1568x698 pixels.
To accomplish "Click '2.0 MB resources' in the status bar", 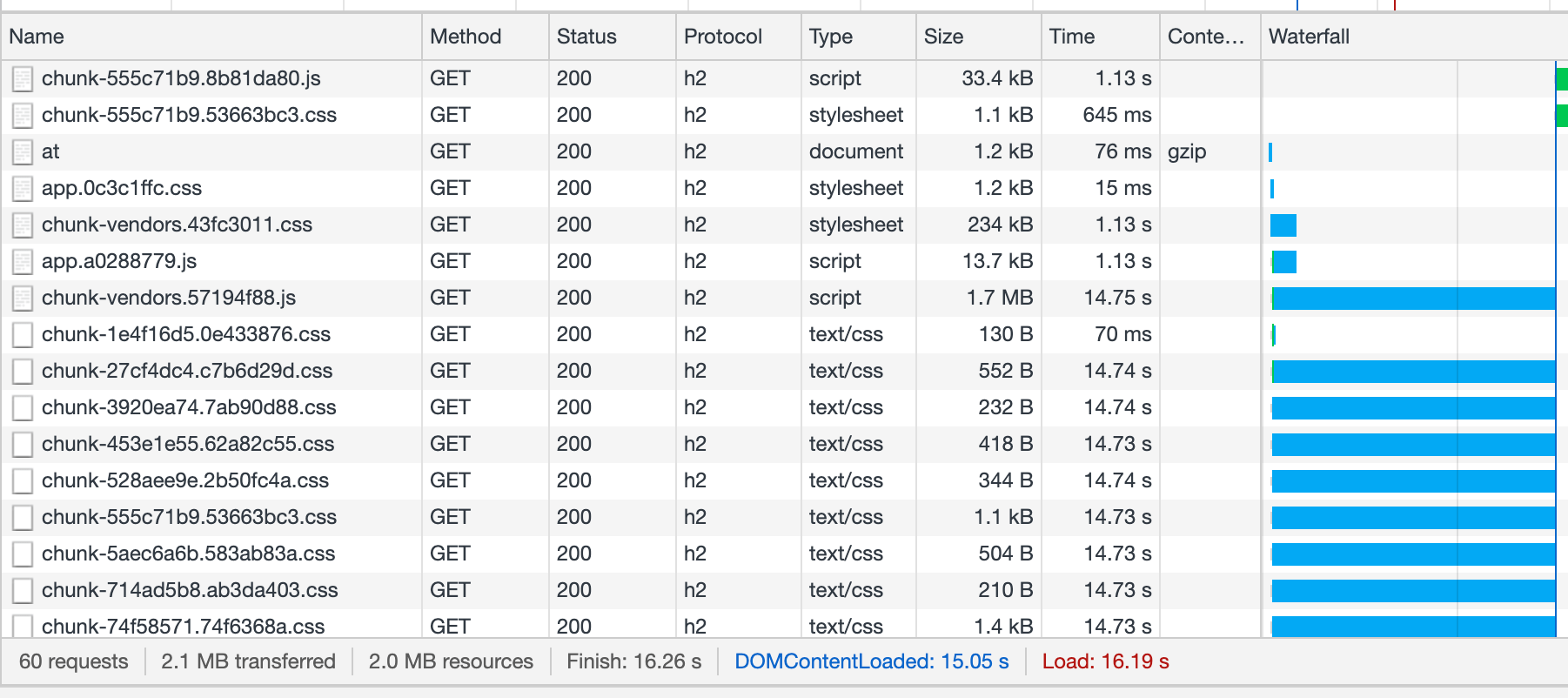I will pos(451,661).
